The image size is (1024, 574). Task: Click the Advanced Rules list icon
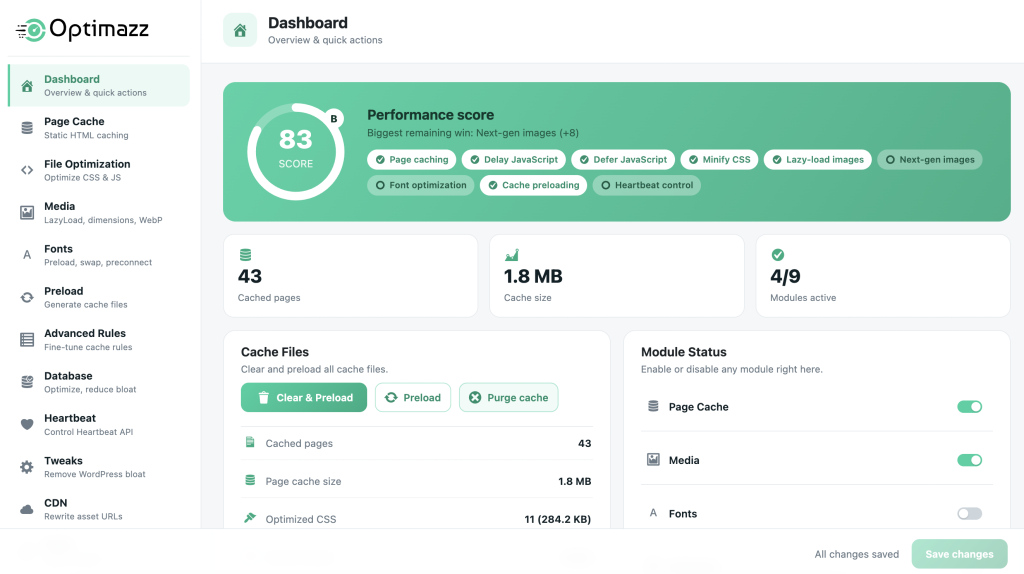[27, 340]
